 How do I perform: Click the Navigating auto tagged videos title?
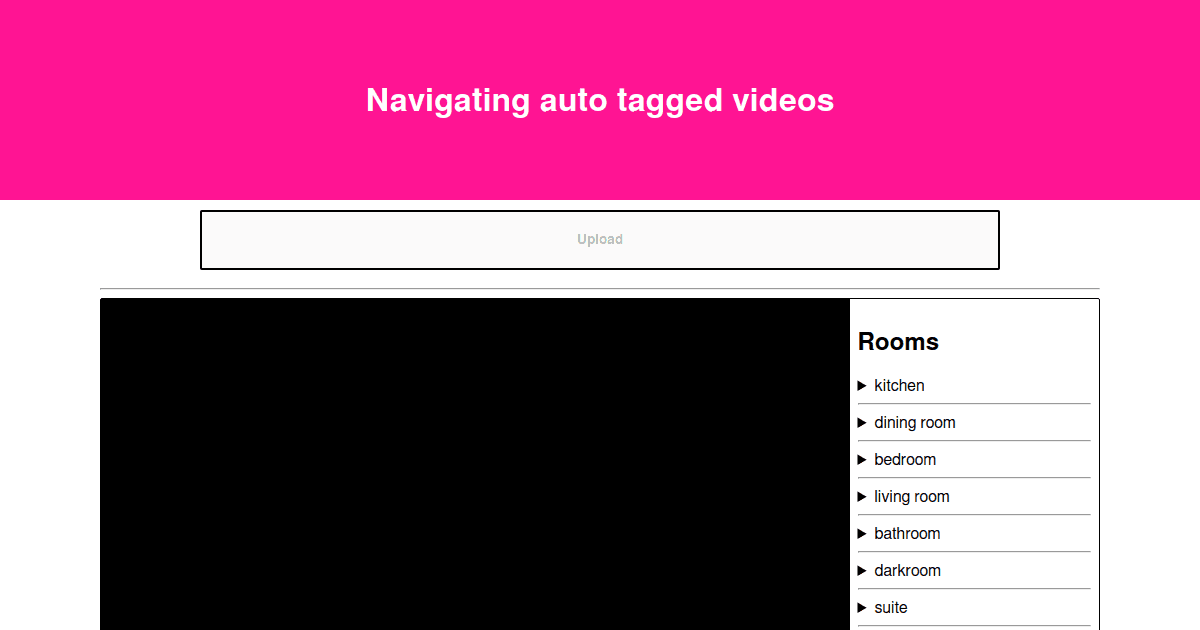[600, 100]
